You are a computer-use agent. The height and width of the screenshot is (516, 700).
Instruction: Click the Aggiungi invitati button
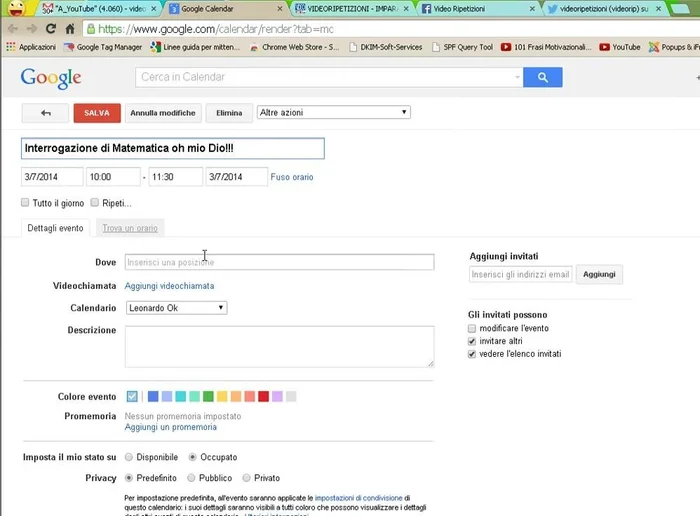(599, 274)
